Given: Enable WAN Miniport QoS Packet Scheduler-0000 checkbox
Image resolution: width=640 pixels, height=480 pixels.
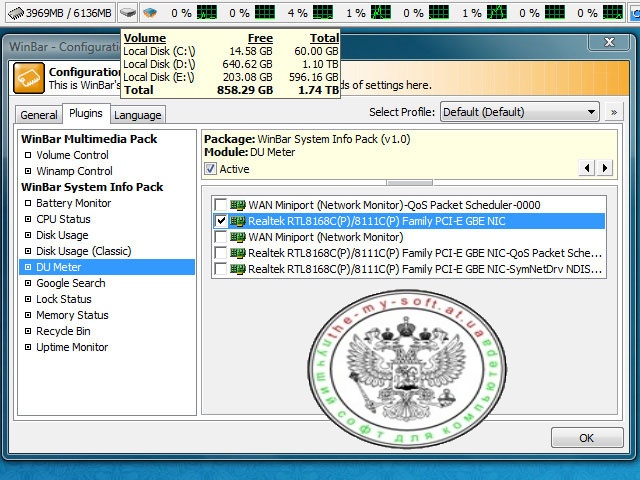Looking at the screenshot, I should pos(221,205).
